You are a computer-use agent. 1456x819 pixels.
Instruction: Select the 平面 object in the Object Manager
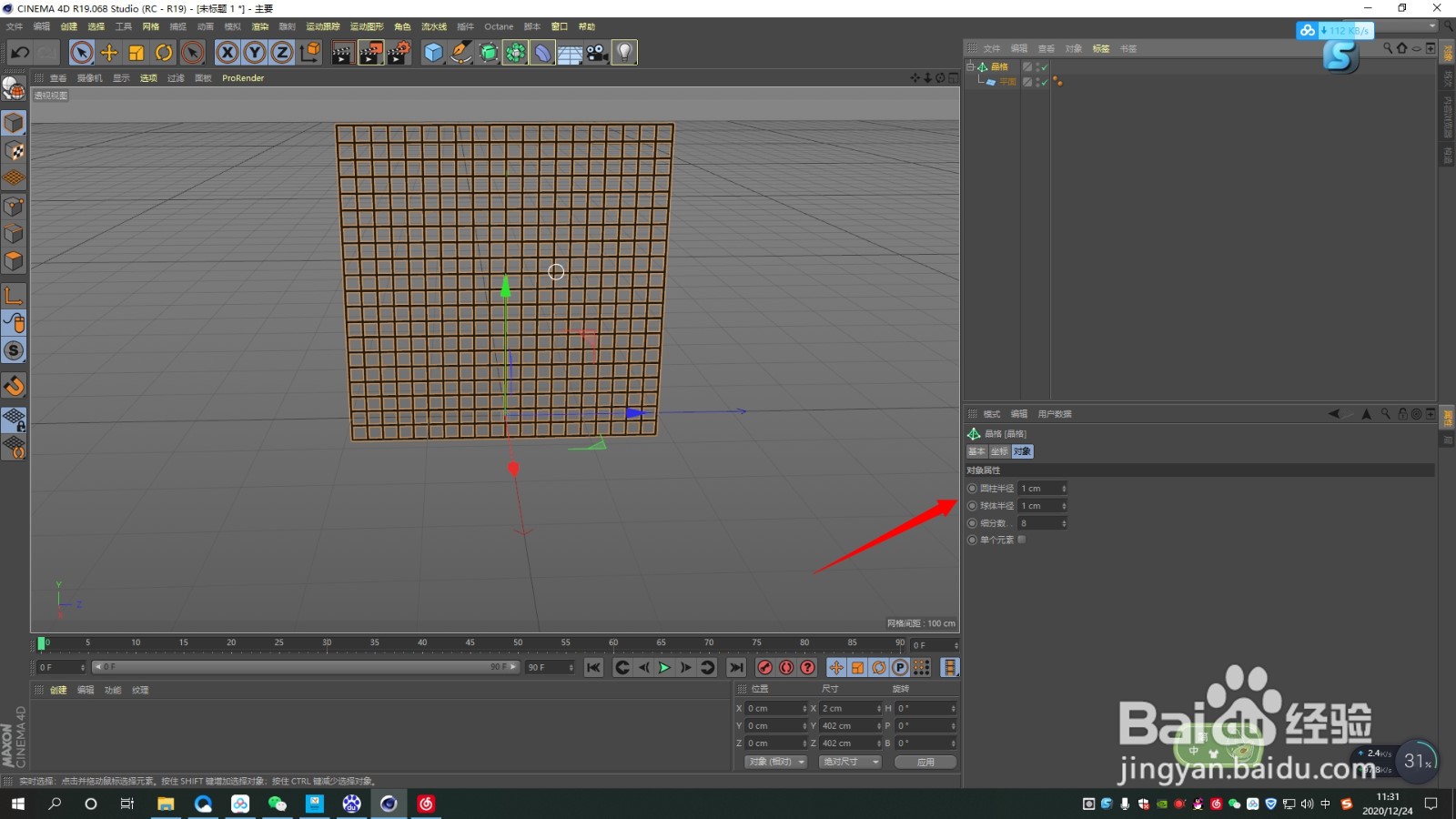click(x=1007, y=82)
